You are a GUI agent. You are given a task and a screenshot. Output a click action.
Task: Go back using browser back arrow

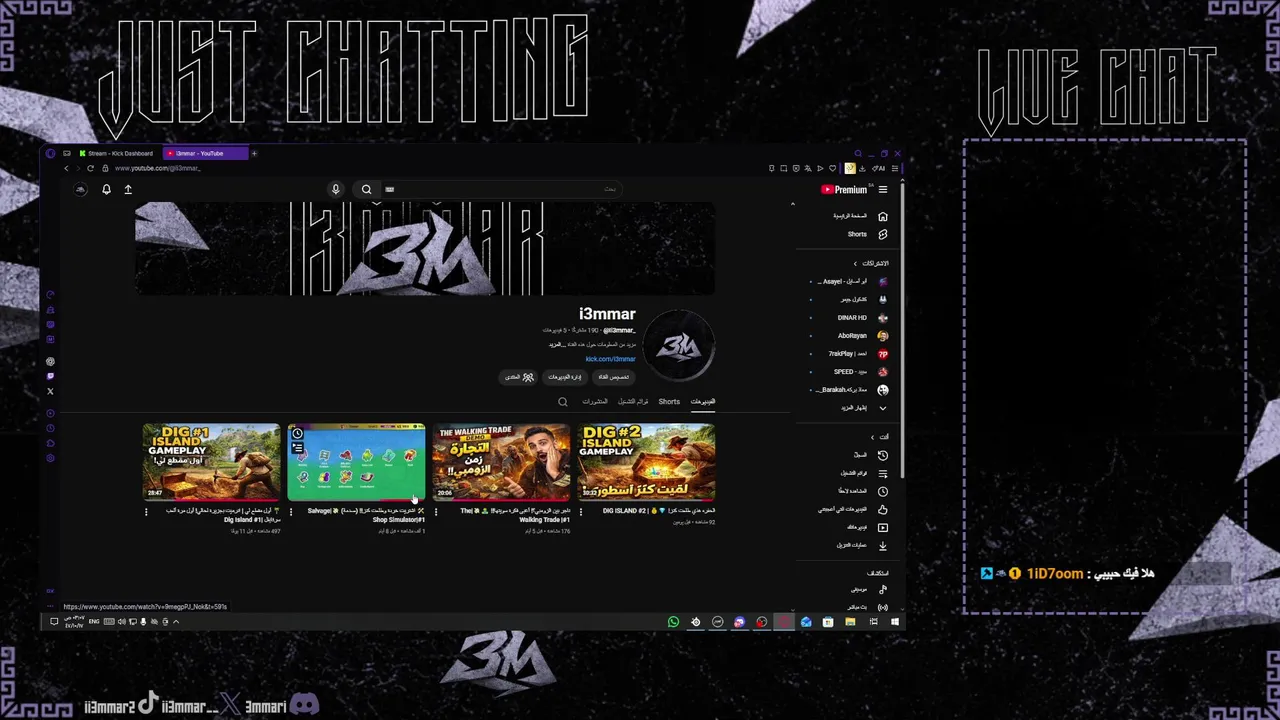66,168
